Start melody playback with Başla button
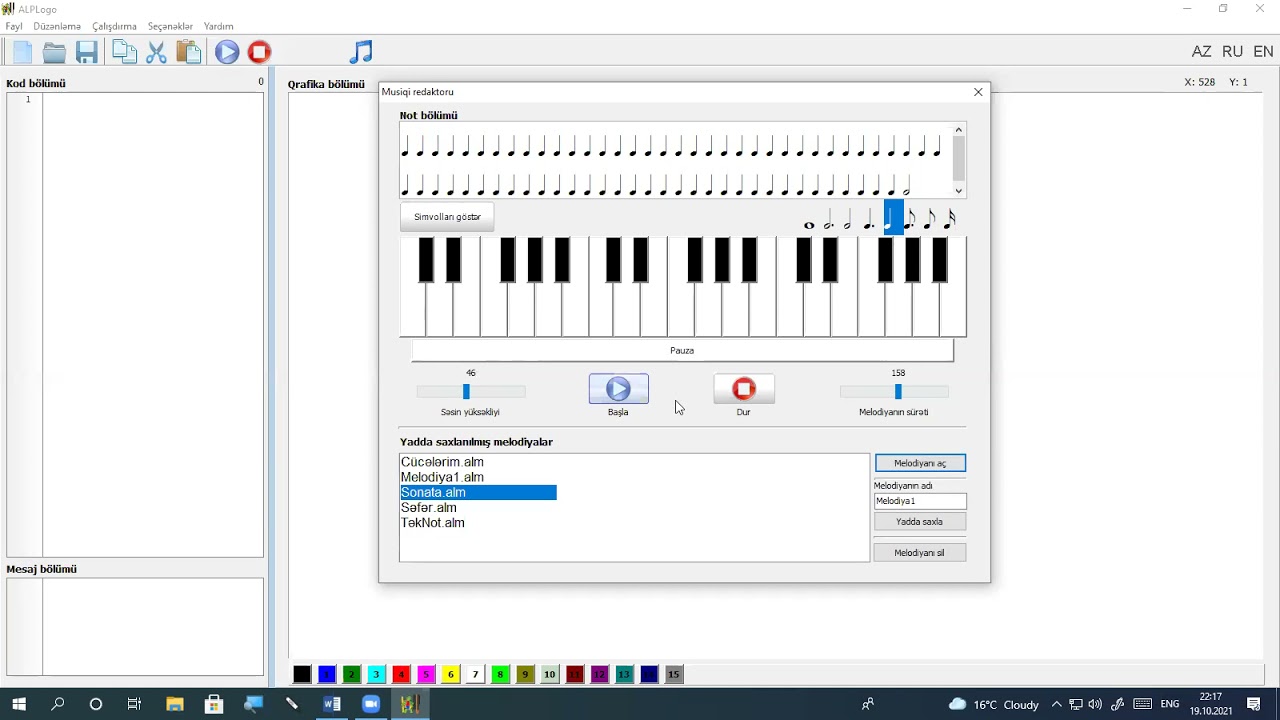 (618, 389)
